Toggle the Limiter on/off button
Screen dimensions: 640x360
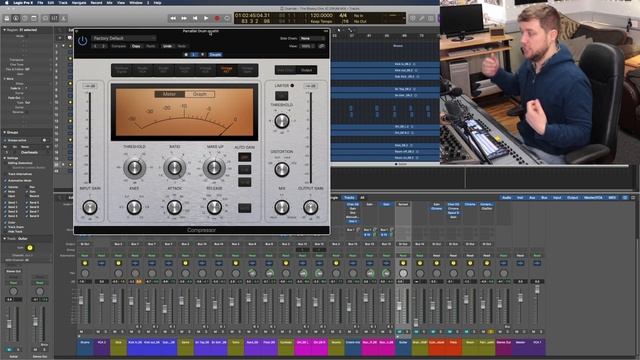(282, 96)
